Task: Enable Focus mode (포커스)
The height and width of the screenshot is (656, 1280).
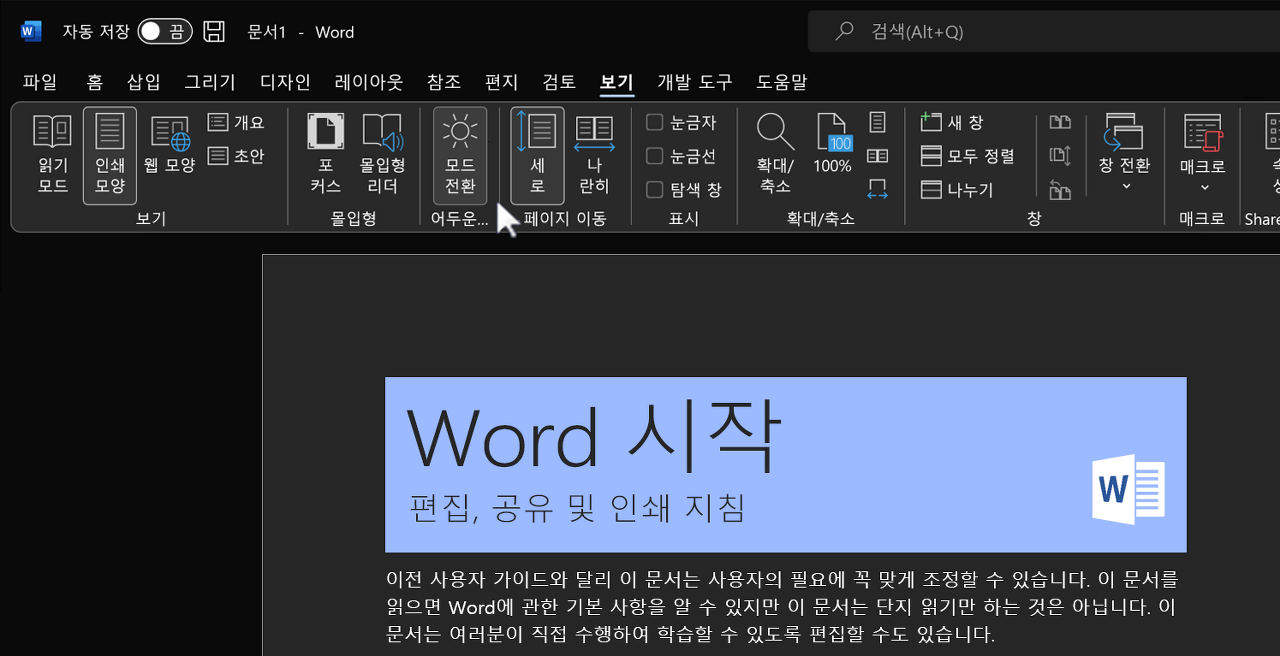Action: pyautogui.click(x=326, y=155)
